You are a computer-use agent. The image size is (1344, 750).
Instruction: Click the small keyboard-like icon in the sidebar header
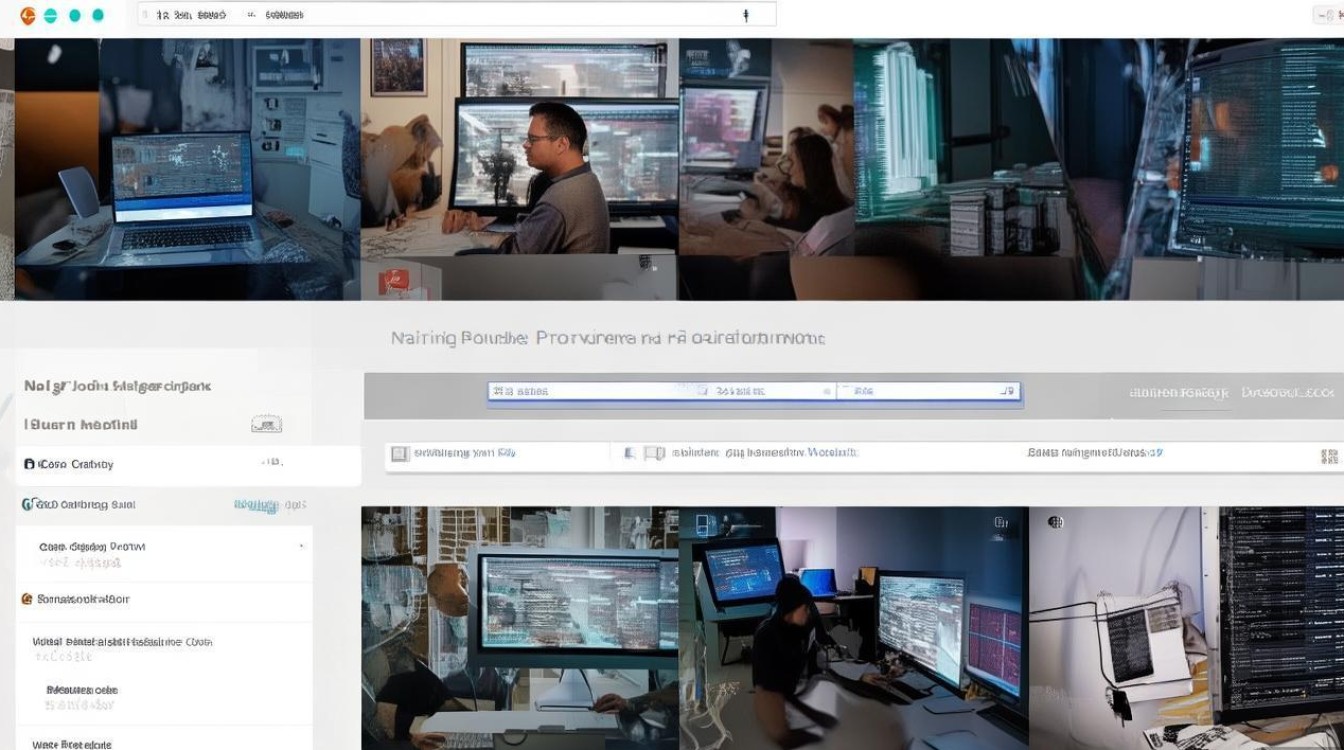coord(266,424)
